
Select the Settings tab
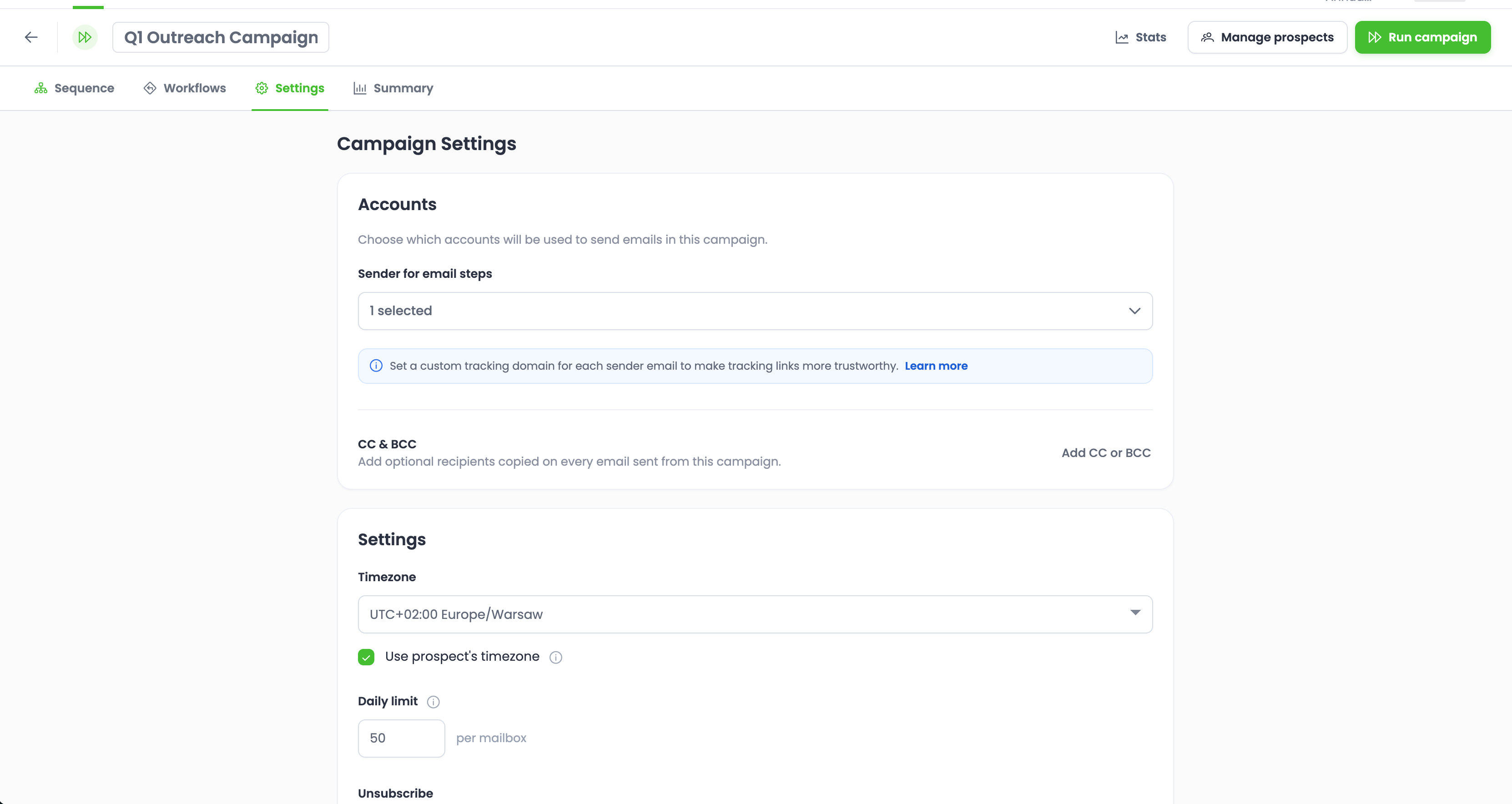290,88
